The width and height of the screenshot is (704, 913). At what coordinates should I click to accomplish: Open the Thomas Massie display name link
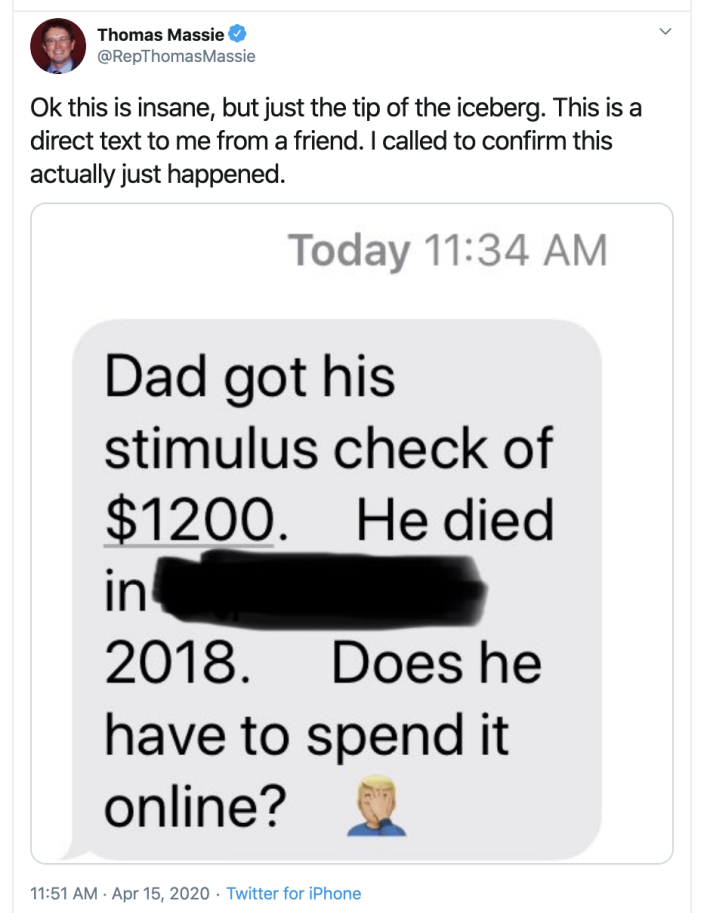pyautogui.click(x=160, y=35)
